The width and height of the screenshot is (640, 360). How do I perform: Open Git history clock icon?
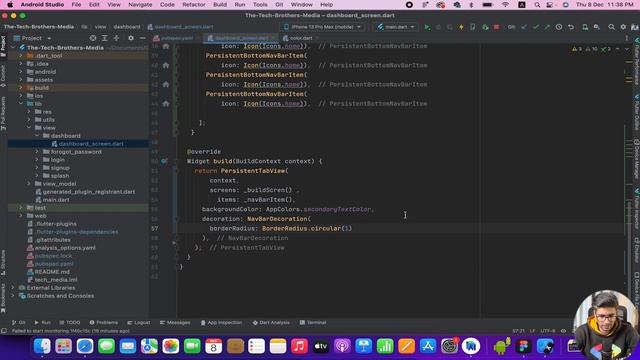(559, 27)
